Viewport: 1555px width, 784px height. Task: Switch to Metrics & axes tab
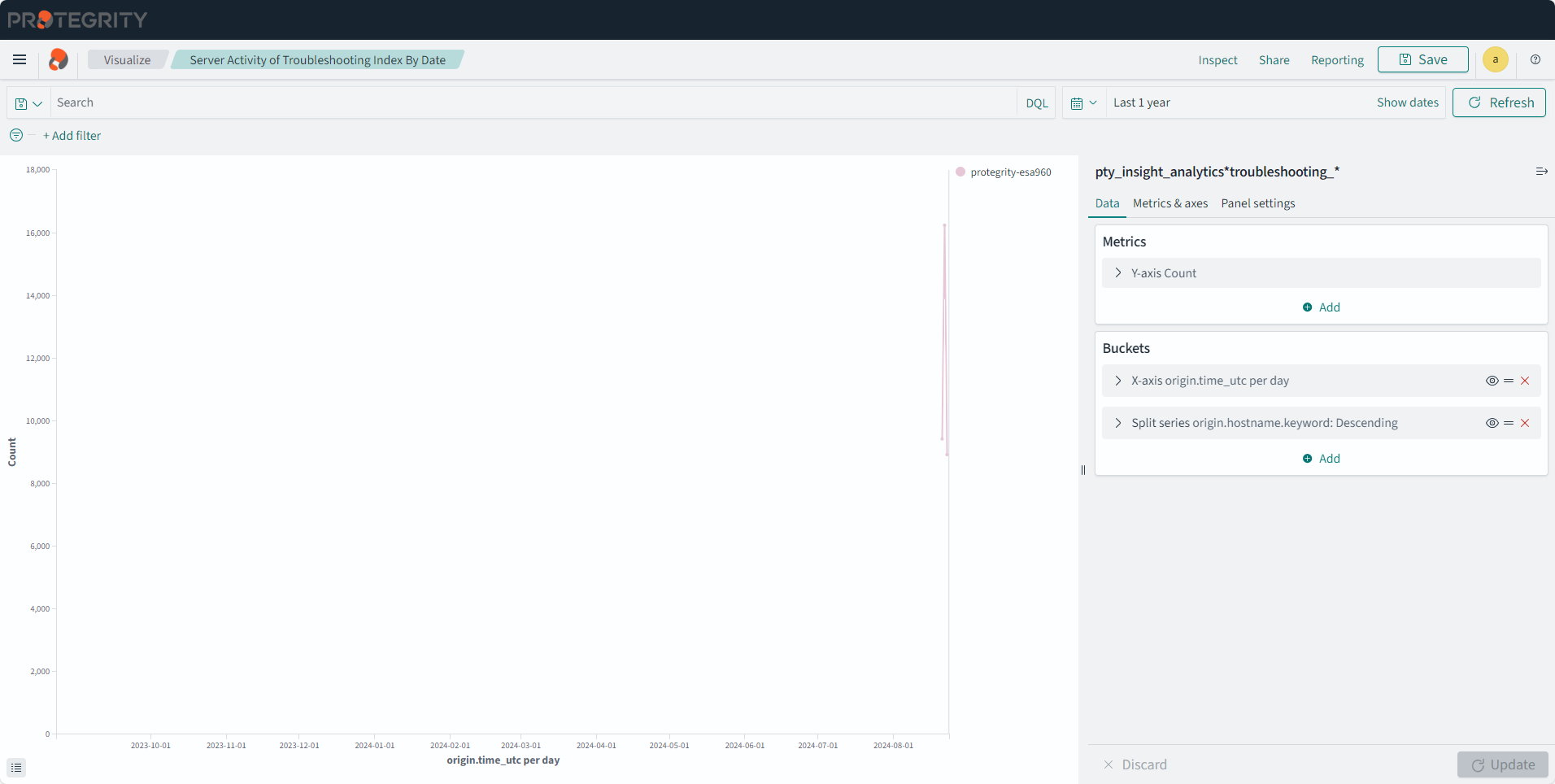1170,203
